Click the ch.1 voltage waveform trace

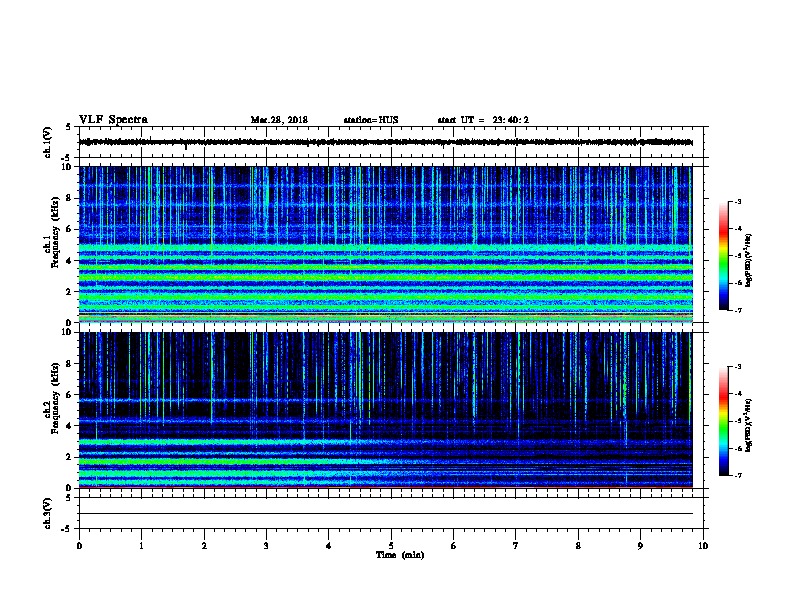(x=386, y=142)
